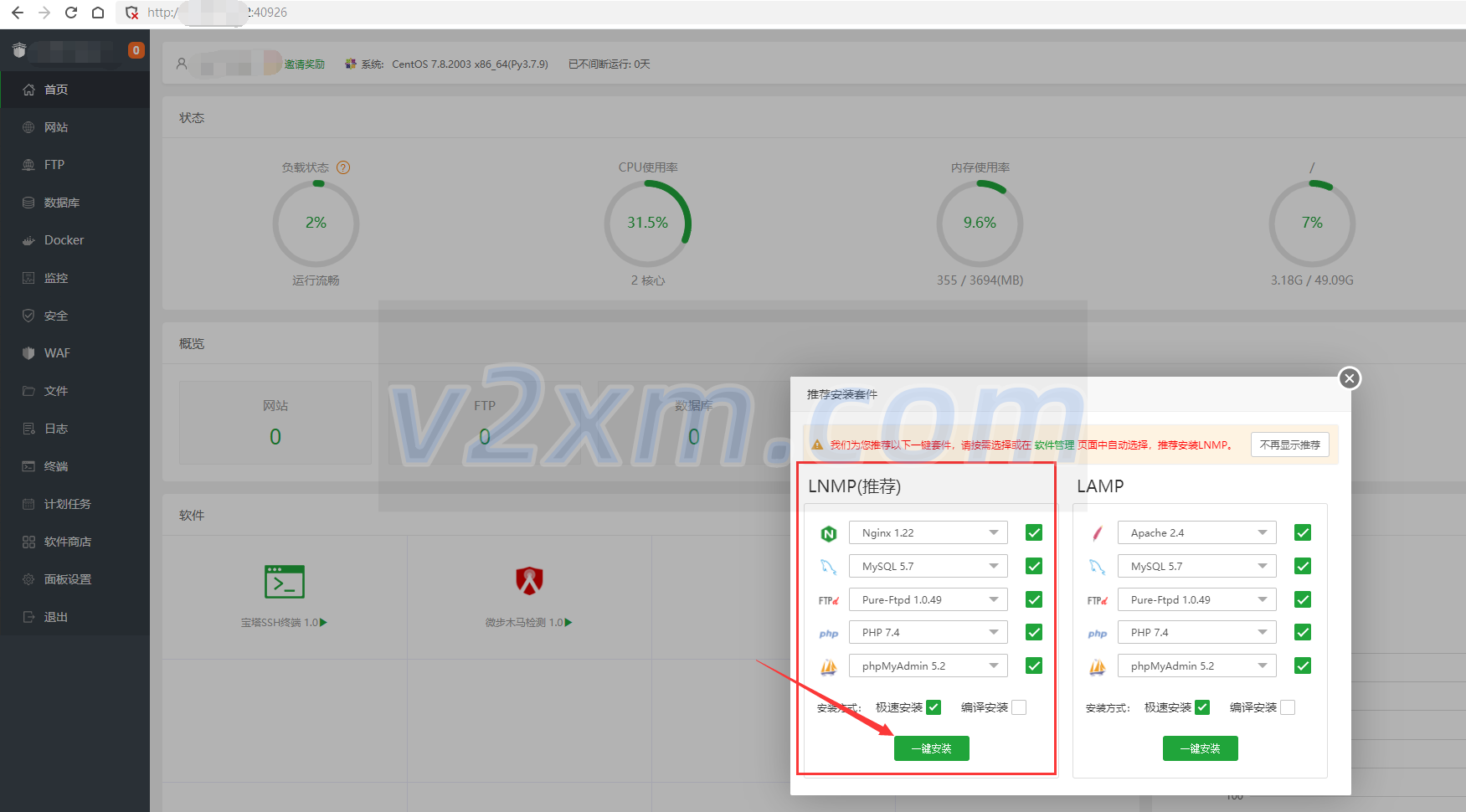1466x812 pixels.
Task: Click the memory usage 9.6% gauge
Action: [980, 224]
